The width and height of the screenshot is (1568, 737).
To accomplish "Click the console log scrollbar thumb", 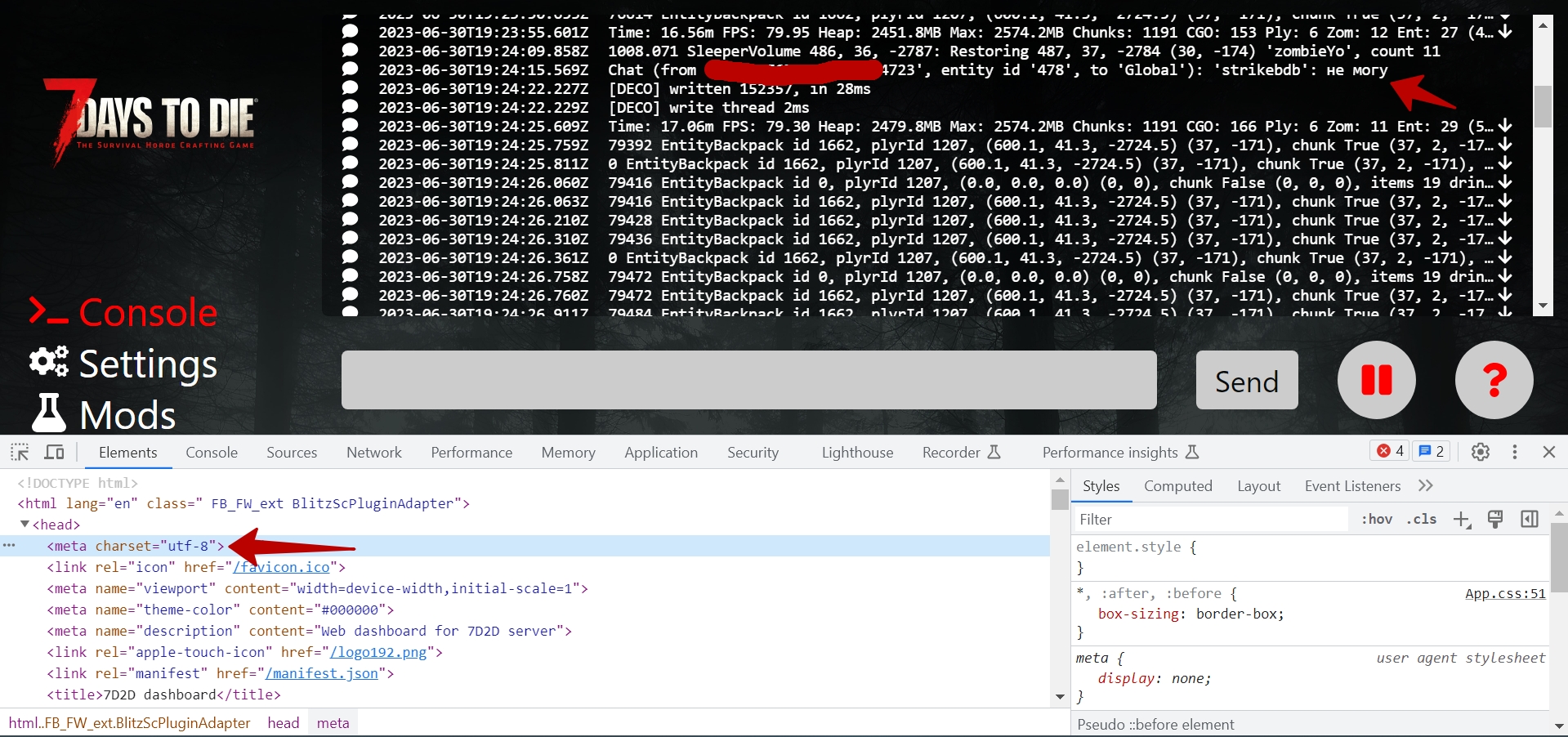I will point(1543,106).
